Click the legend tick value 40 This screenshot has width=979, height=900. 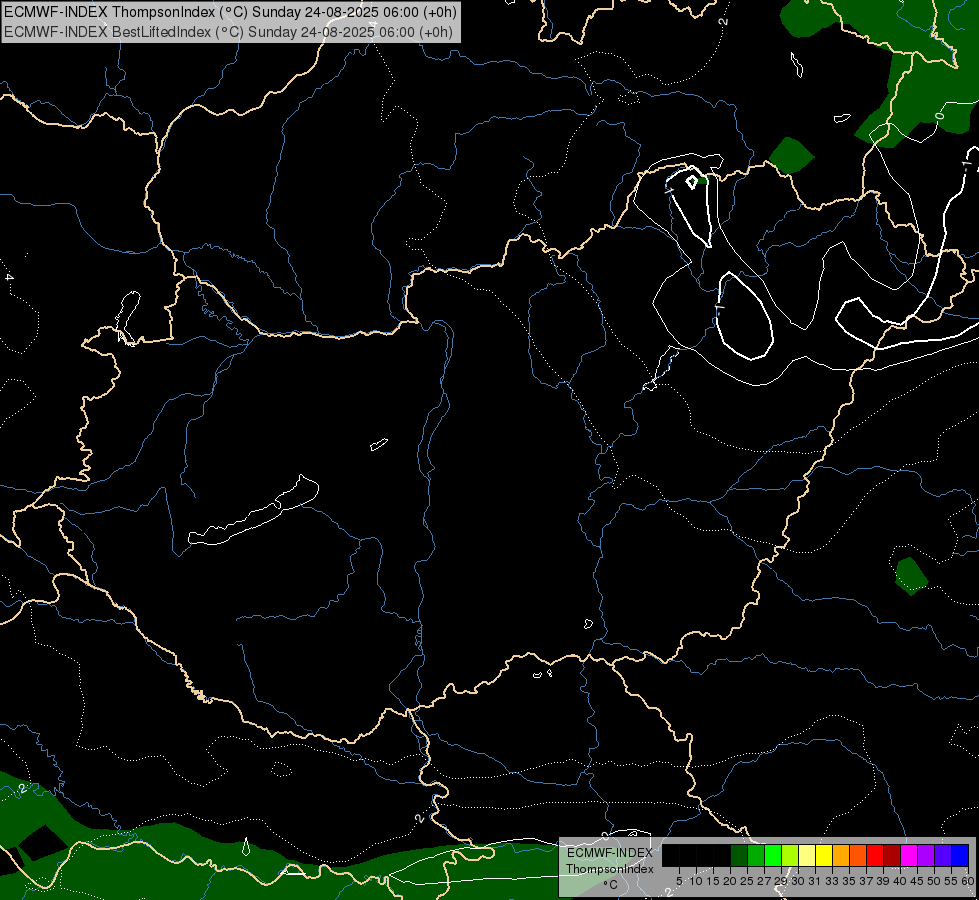pos(900,881)
